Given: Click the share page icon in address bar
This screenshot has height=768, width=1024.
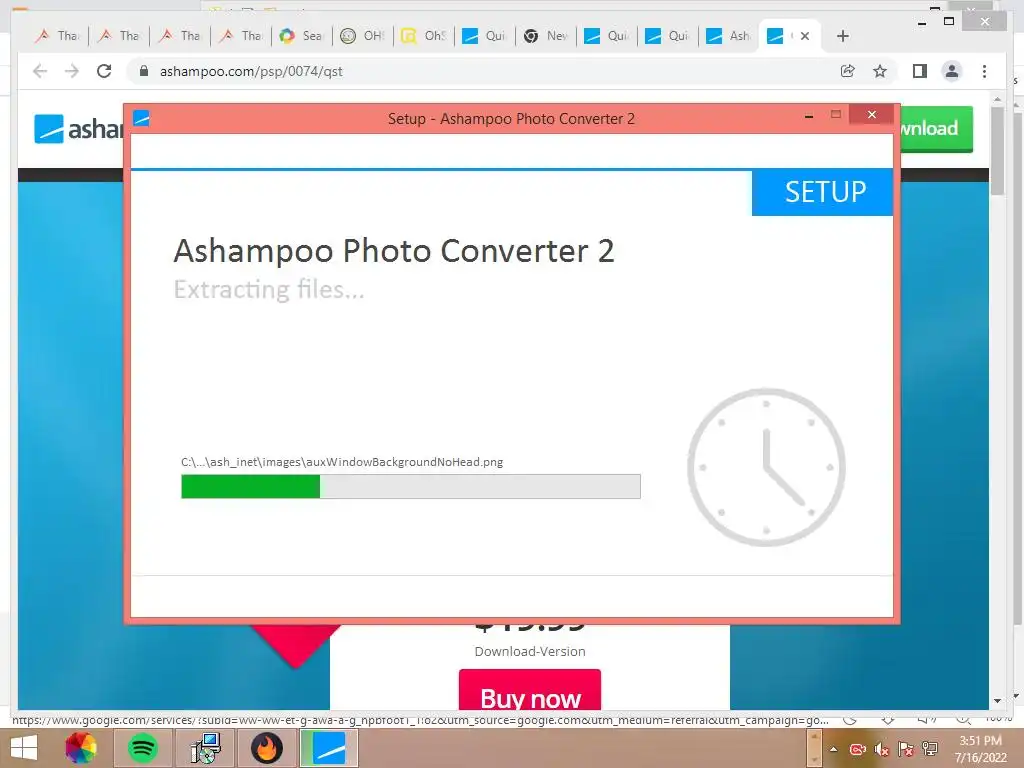Looking at the screenshot, I should click(x=848, y=71).
